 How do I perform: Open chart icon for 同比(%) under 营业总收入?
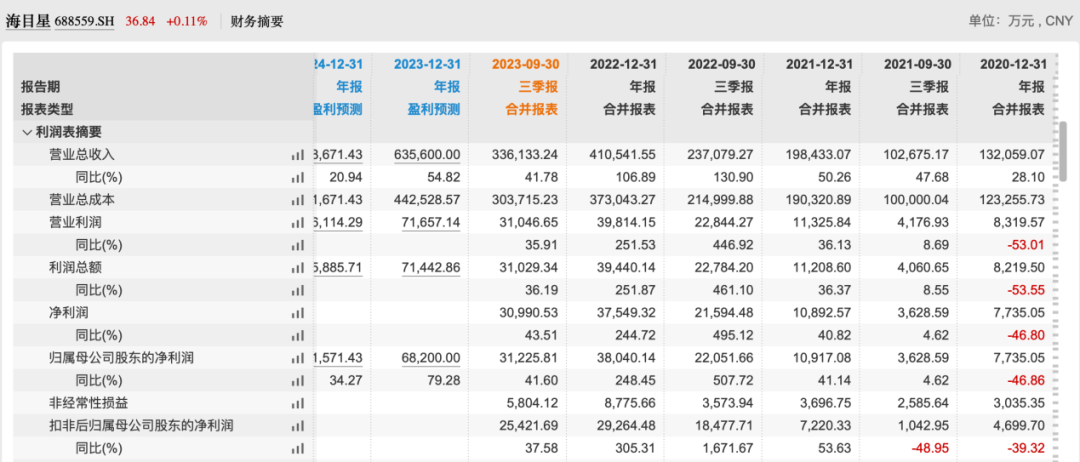click(298, 178)
